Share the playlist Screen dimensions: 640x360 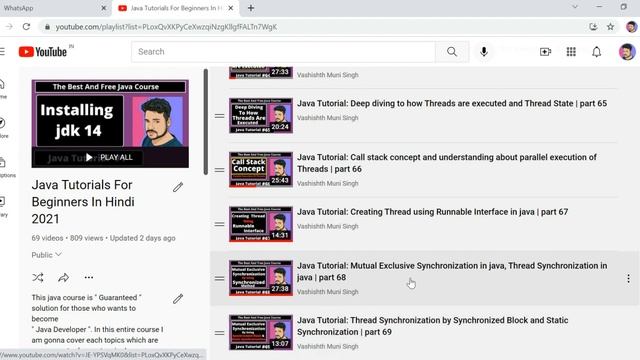tap(63, 278)
